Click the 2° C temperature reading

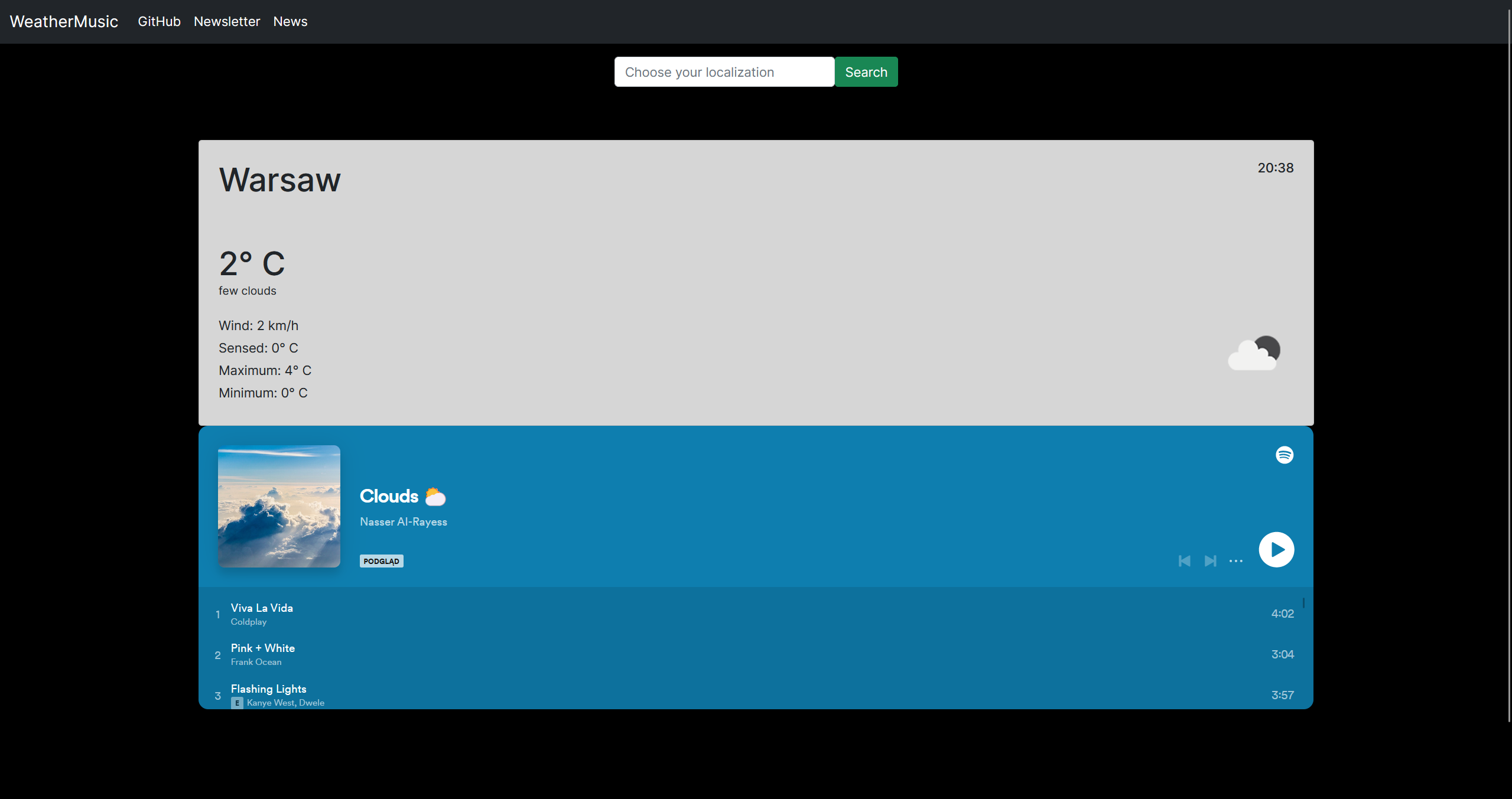(252, 263)
